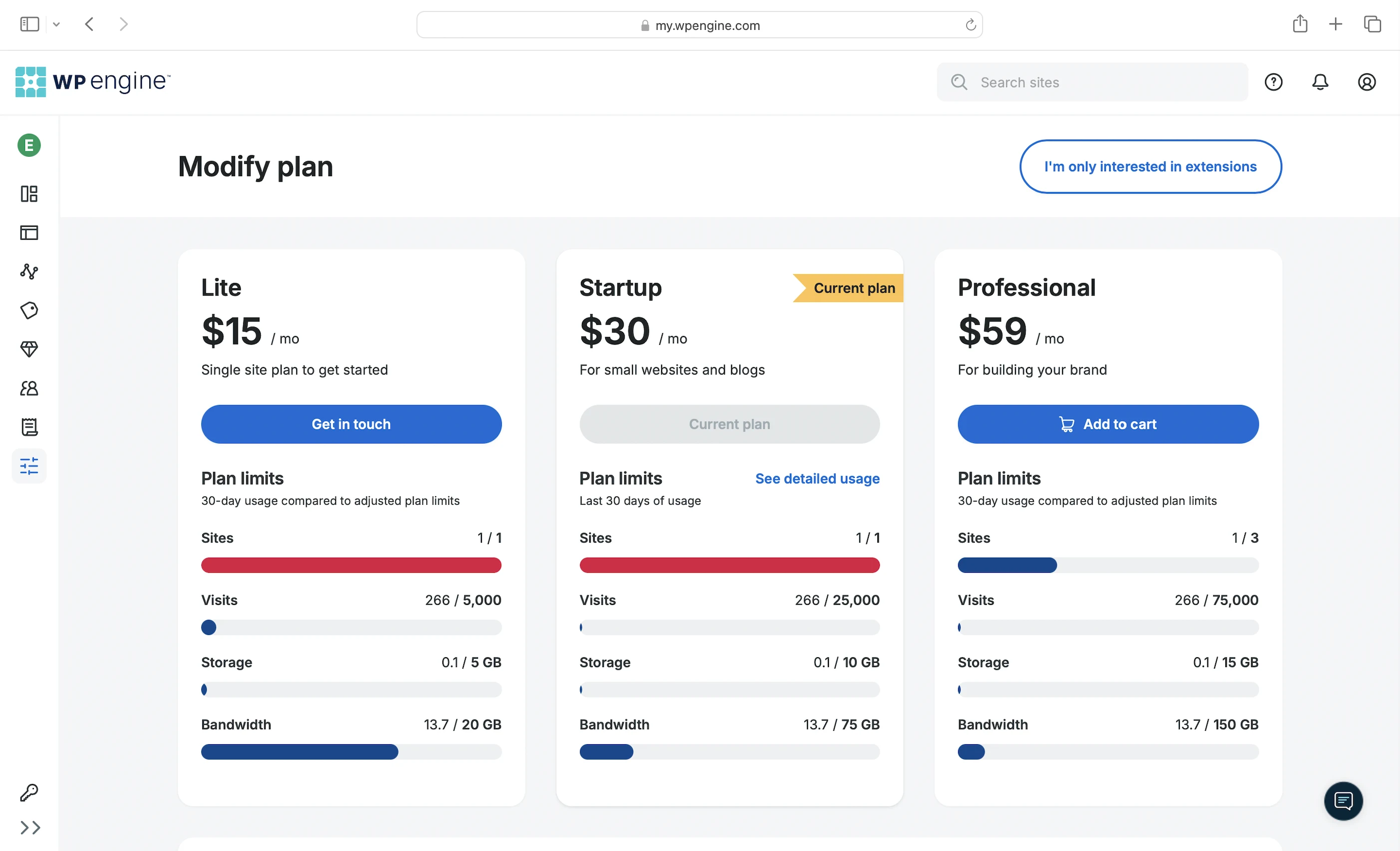This screenshot has width=1400, height=851.
Task: Click Get in touch on Lite plan
Action: point(351,424)
